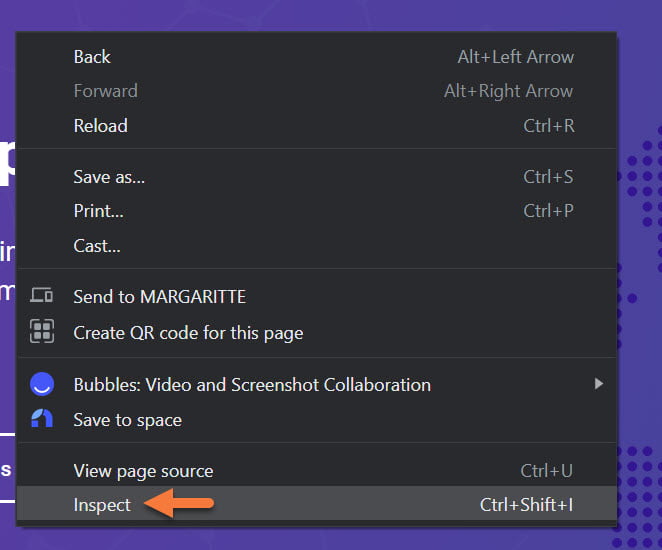This screenshot has width=662, height=550.
Task: Open Bubbles: Video and Screenshot Collaboration
Action: point(252,384)
